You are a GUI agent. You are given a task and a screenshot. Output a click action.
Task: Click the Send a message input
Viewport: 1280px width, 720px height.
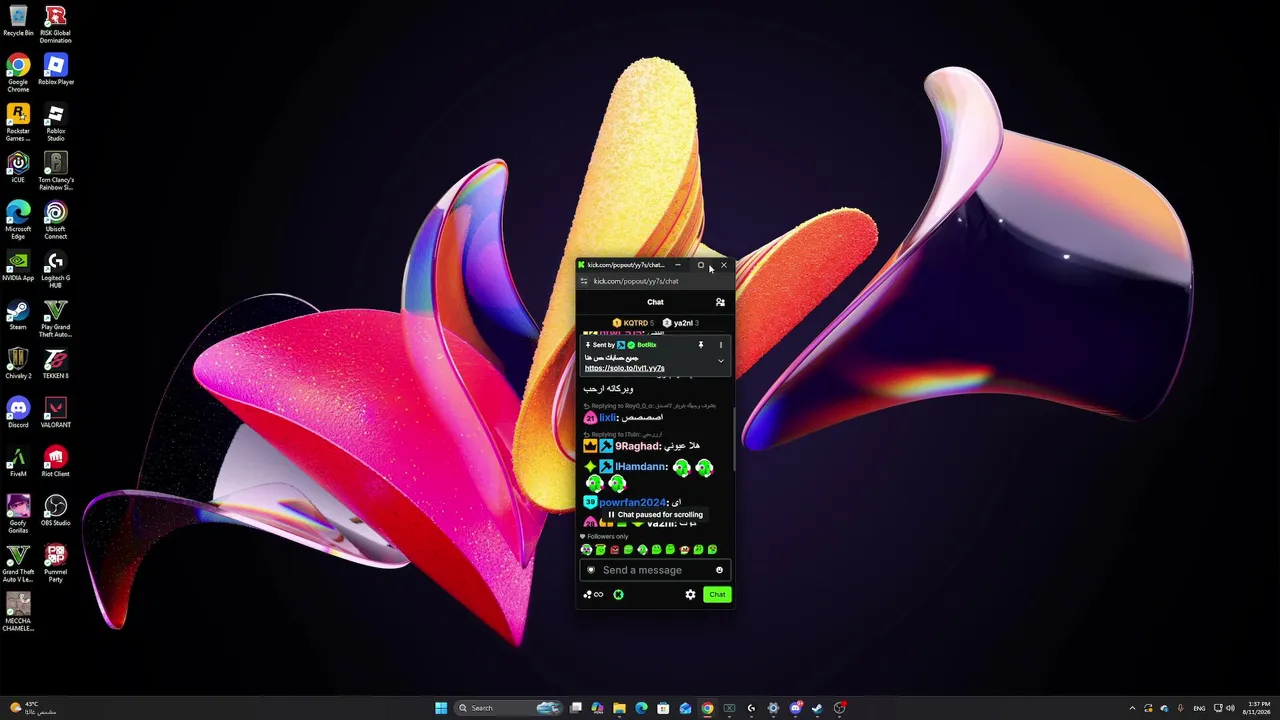655,570
